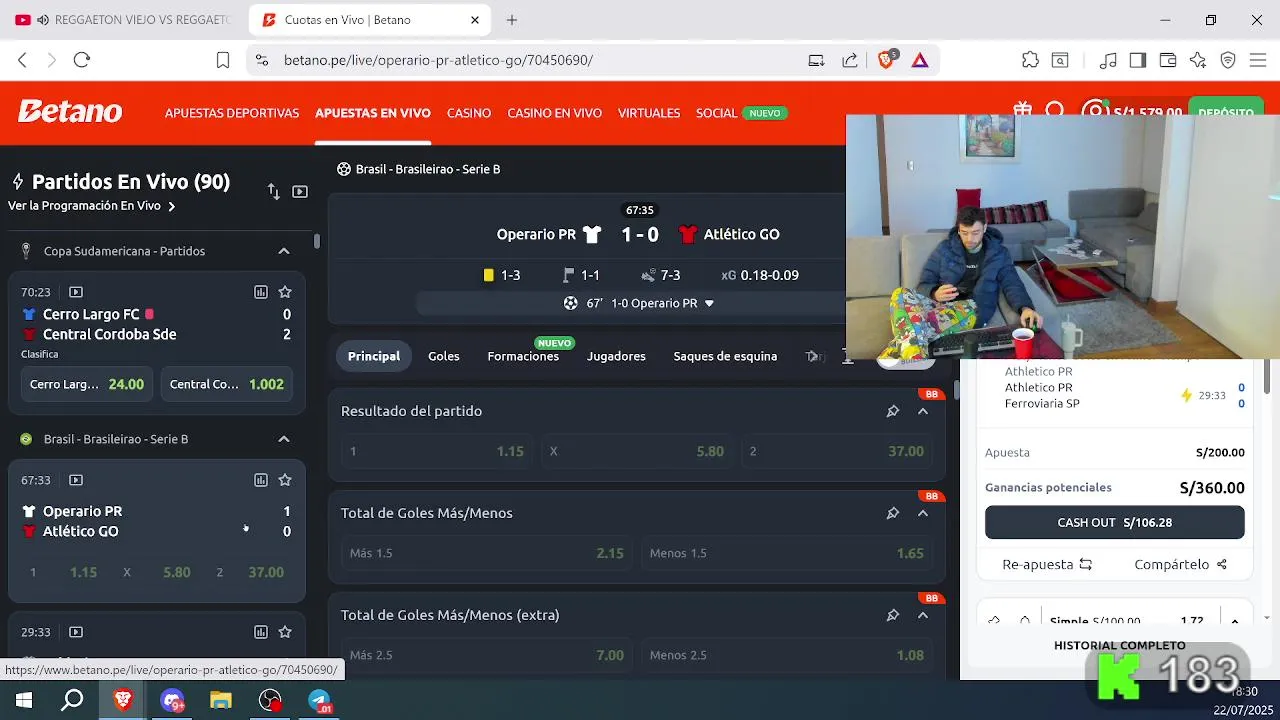Open CASINO EN VIVO menu item
This screenshot has height=720, width=1280.
(554, 113)
